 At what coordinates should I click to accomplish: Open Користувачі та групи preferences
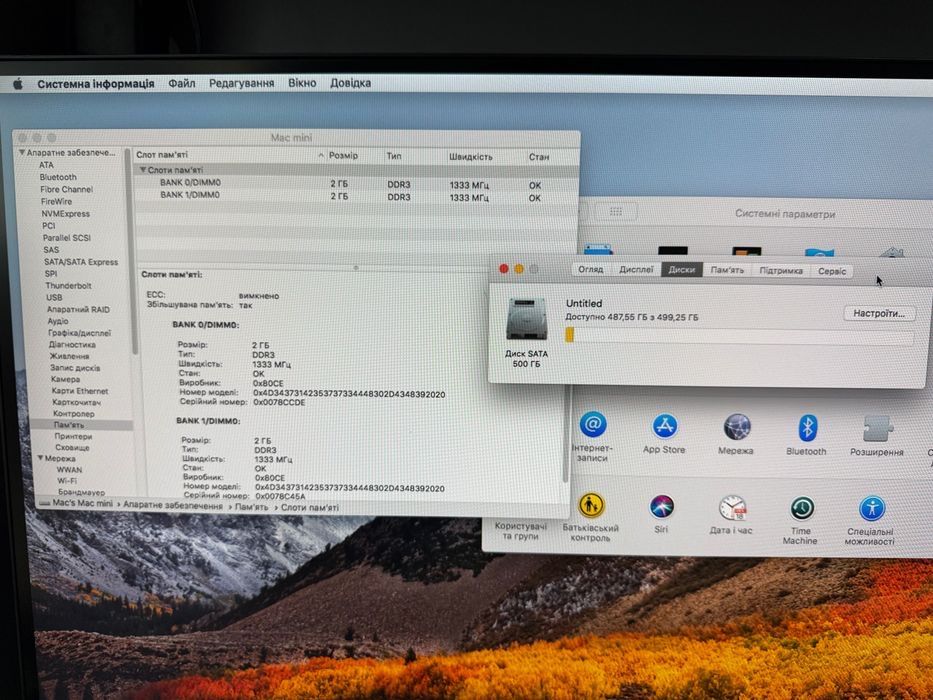pyautogui.click(x=521, y=531)
